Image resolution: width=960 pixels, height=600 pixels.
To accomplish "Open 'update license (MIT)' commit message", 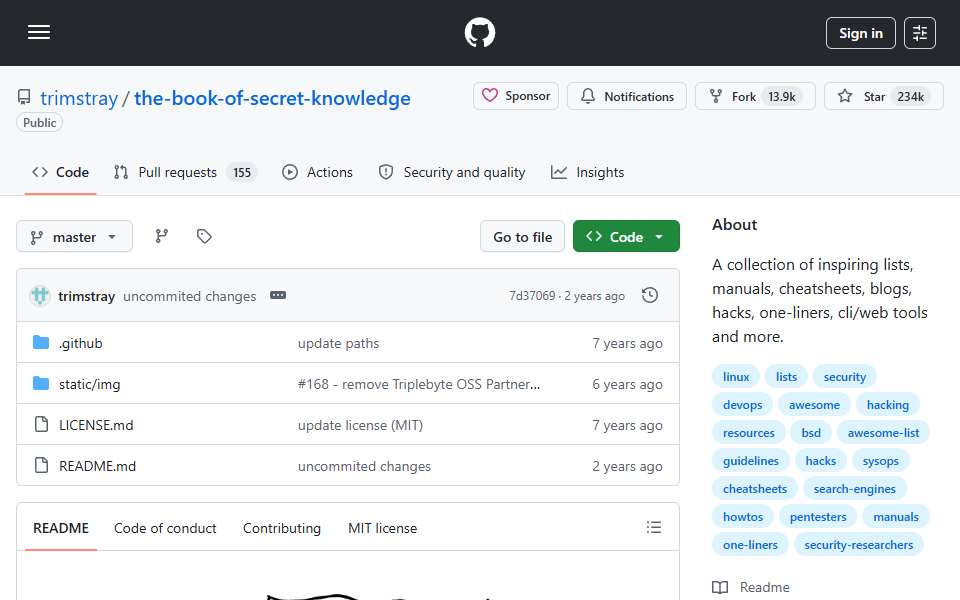I will pos(360,426).
